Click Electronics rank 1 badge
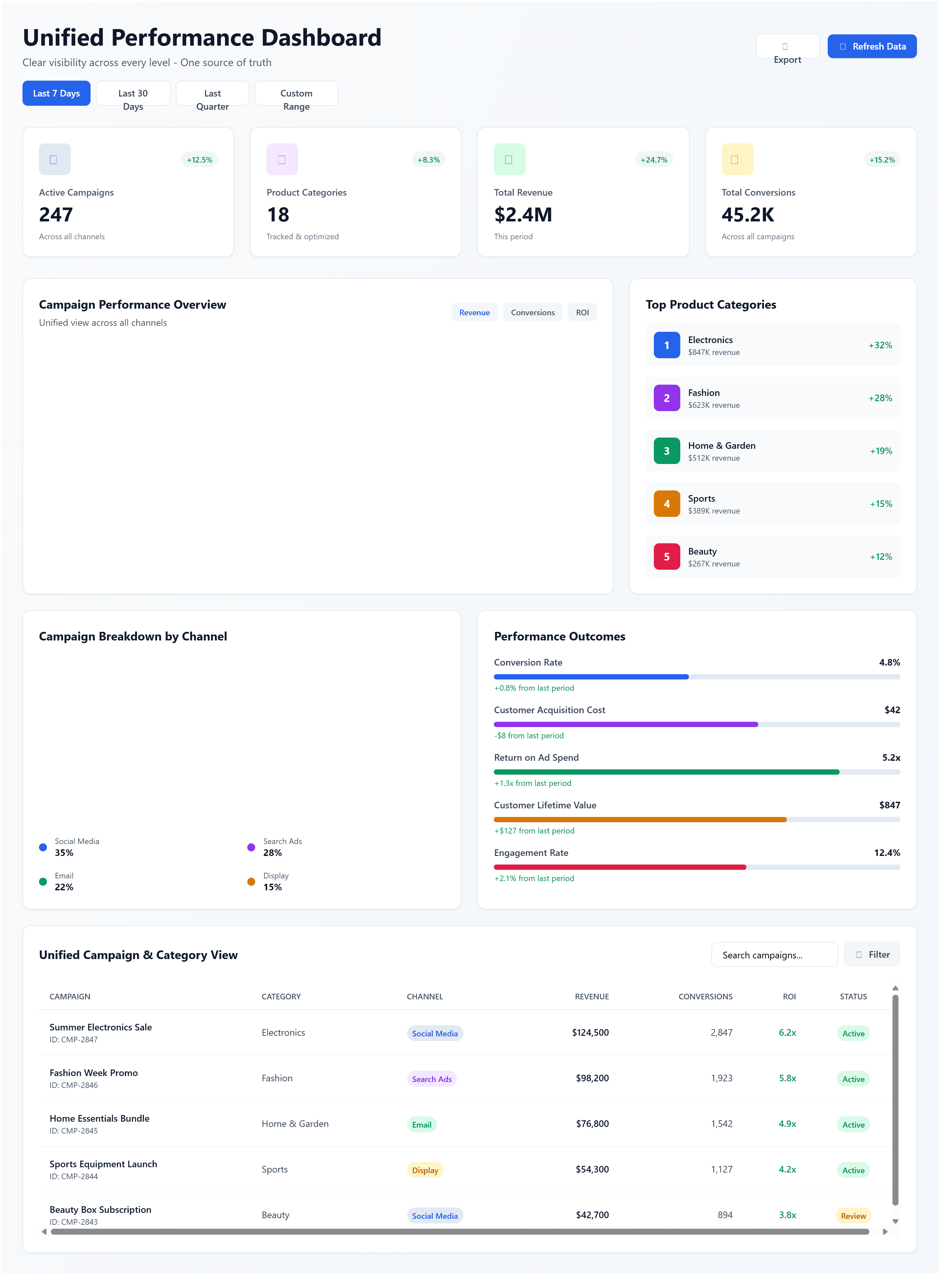The image size is (952, 1273). 666,345
